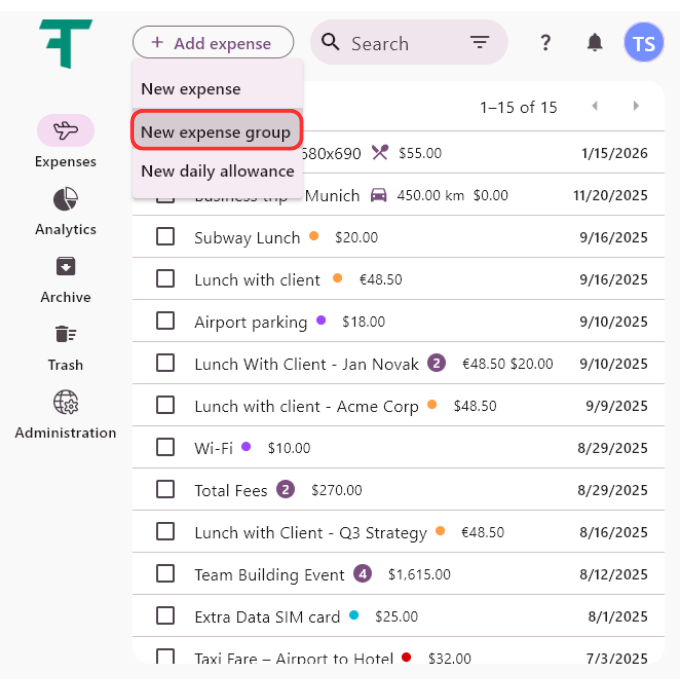Select the Airport parking checkbox
The image size is (680, 690).
pyautogui.click(x=165, y=321)
